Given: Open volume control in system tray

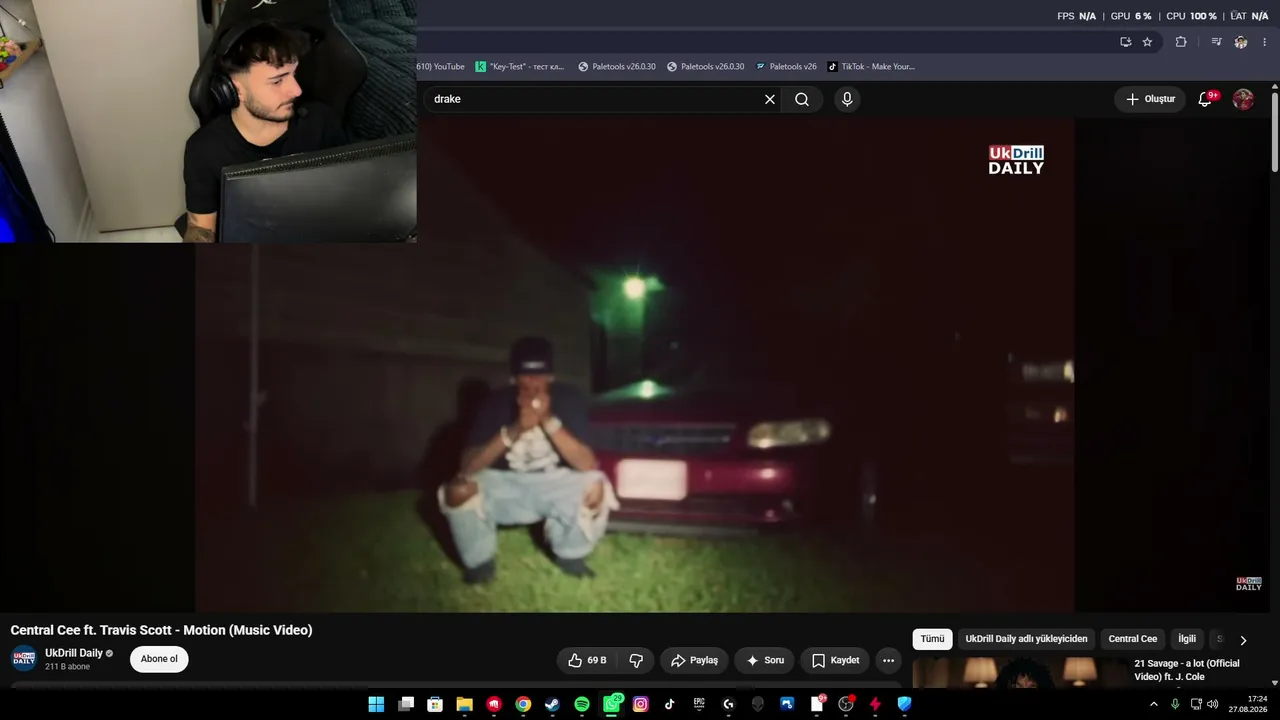Looking at the screenshot, I should point(1213,704).
